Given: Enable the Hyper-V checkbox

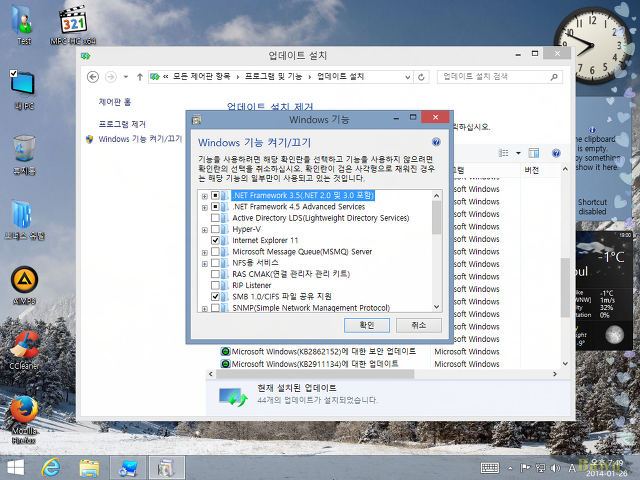Looking at the screenshot, I should (215, 229).
